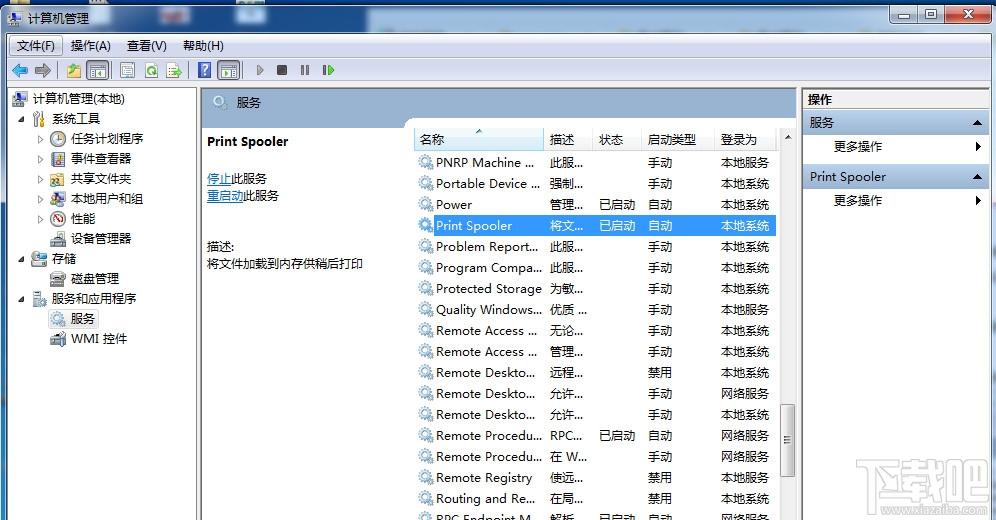Collapse the Print Spooler actions section arrow
996x520 pixels.
click(978, 177)
